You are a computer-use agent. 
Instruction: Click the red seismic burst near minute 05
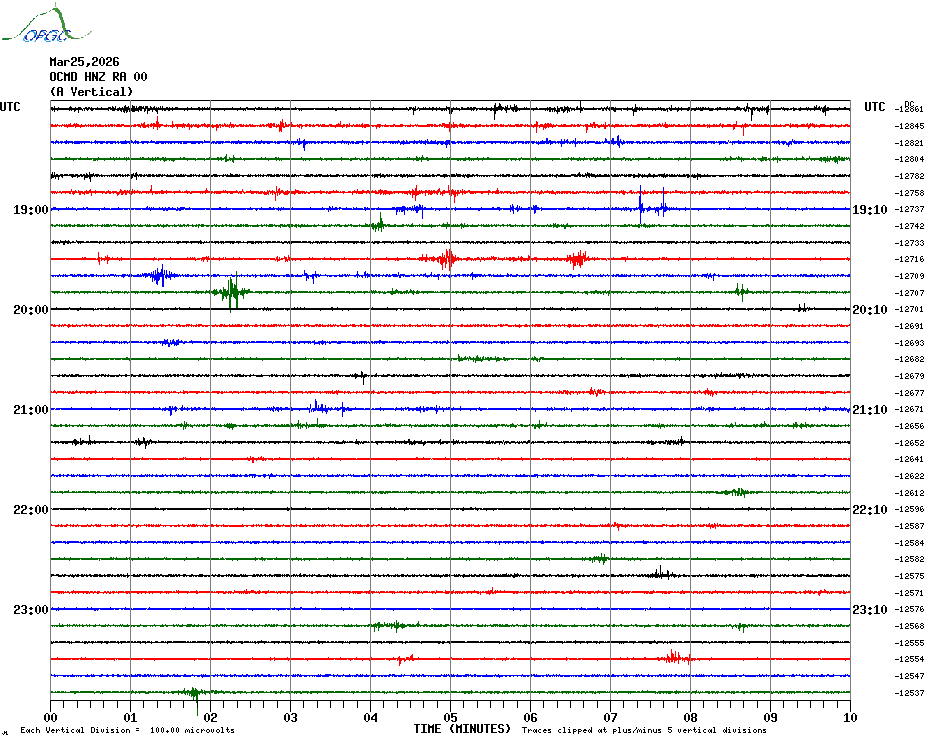(x=447, y=259)
